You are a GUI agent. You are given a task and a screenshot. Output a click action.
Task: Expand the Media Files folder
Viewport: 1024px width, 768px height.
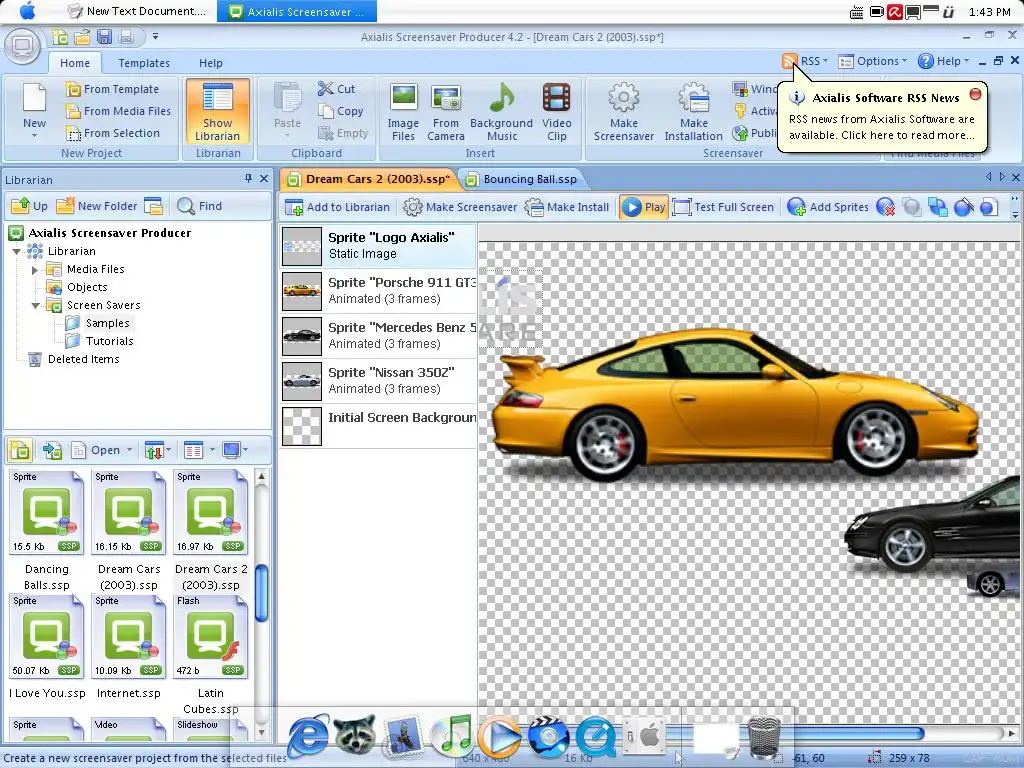pyautogui.click(x=35, y=270)
